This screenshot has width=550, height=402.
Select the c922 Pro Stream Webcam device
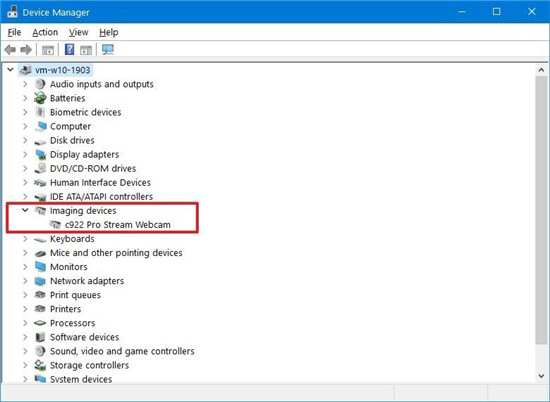click(118, 225)
